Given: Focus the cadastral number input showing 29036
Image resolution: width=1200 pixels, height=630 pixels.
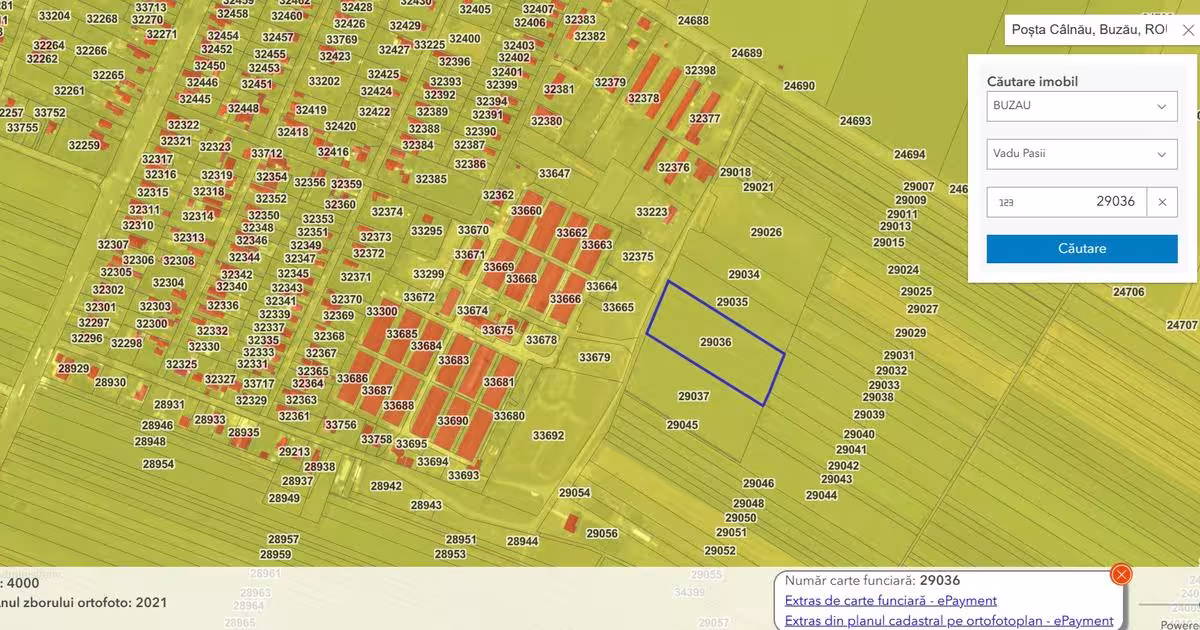Looking at the screenshot, I should [1066, 202].
